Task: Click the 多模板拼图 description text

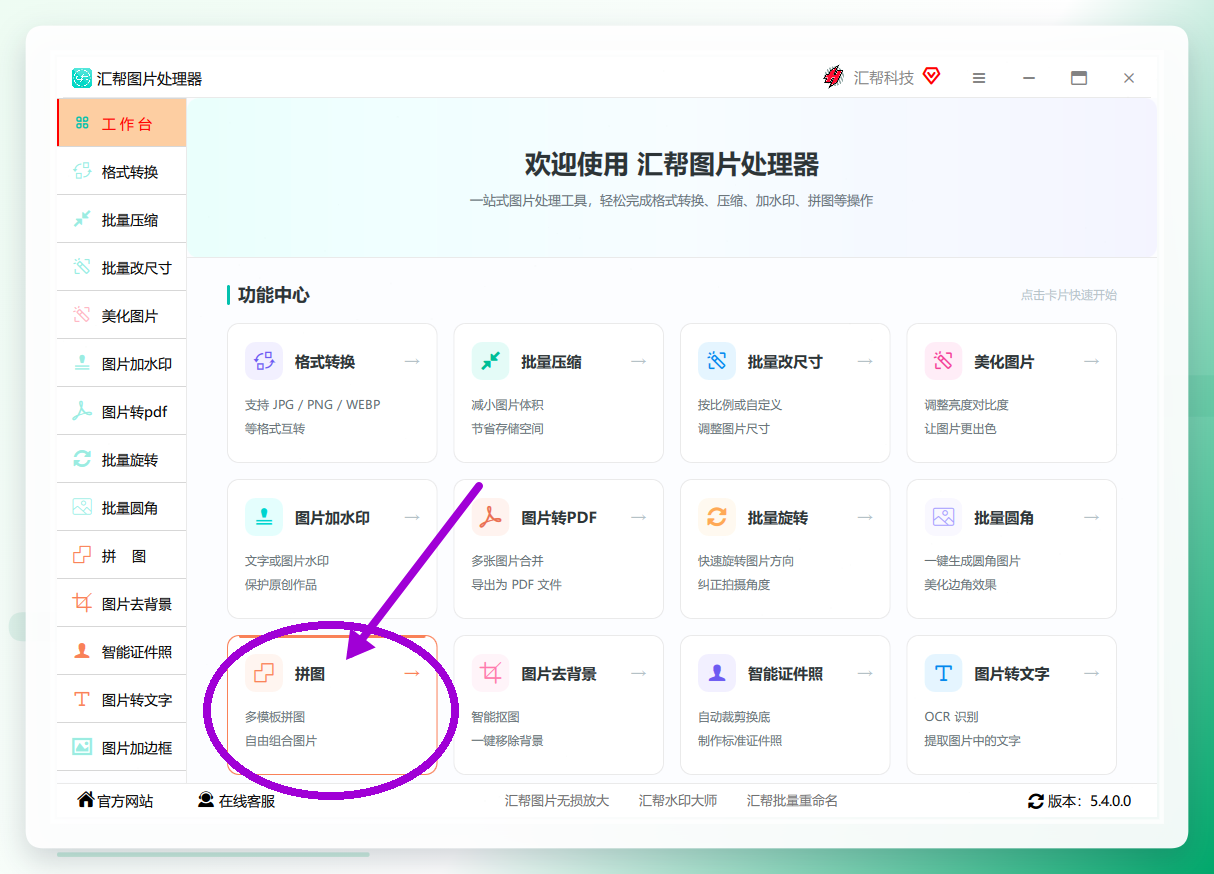Action: [275, 717]
